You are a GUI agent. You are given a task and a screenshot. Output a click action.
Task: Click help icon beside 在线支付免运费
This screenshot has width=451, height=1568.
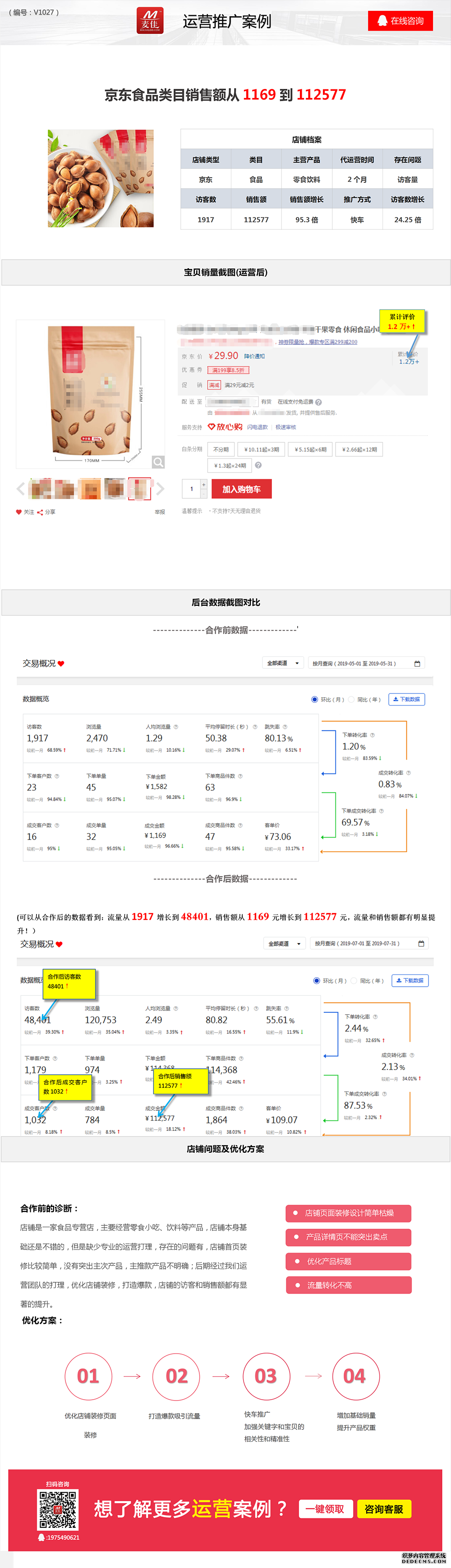click(x=318, y=402)
